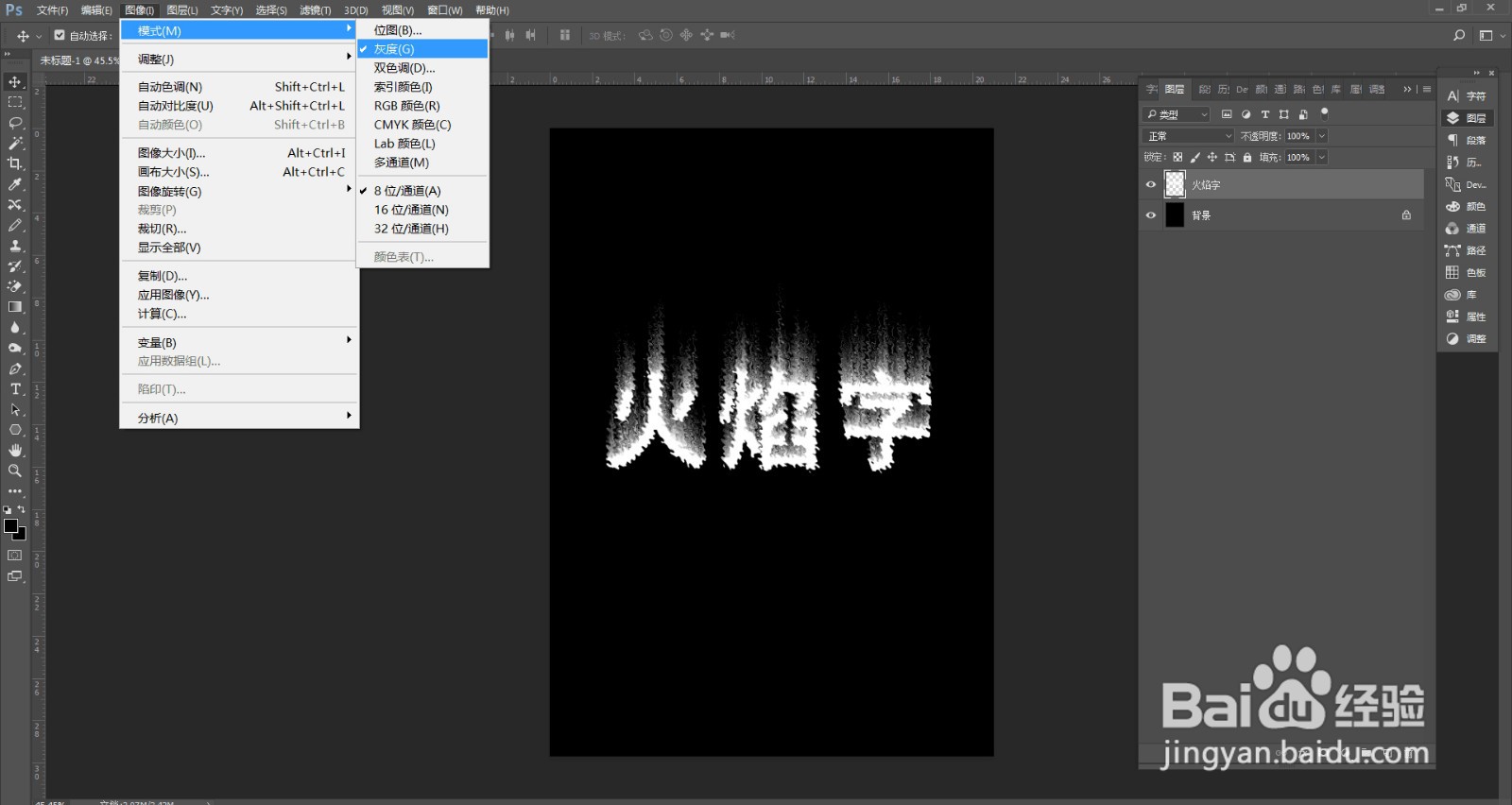Select the Crop tool

click(15, 163)
